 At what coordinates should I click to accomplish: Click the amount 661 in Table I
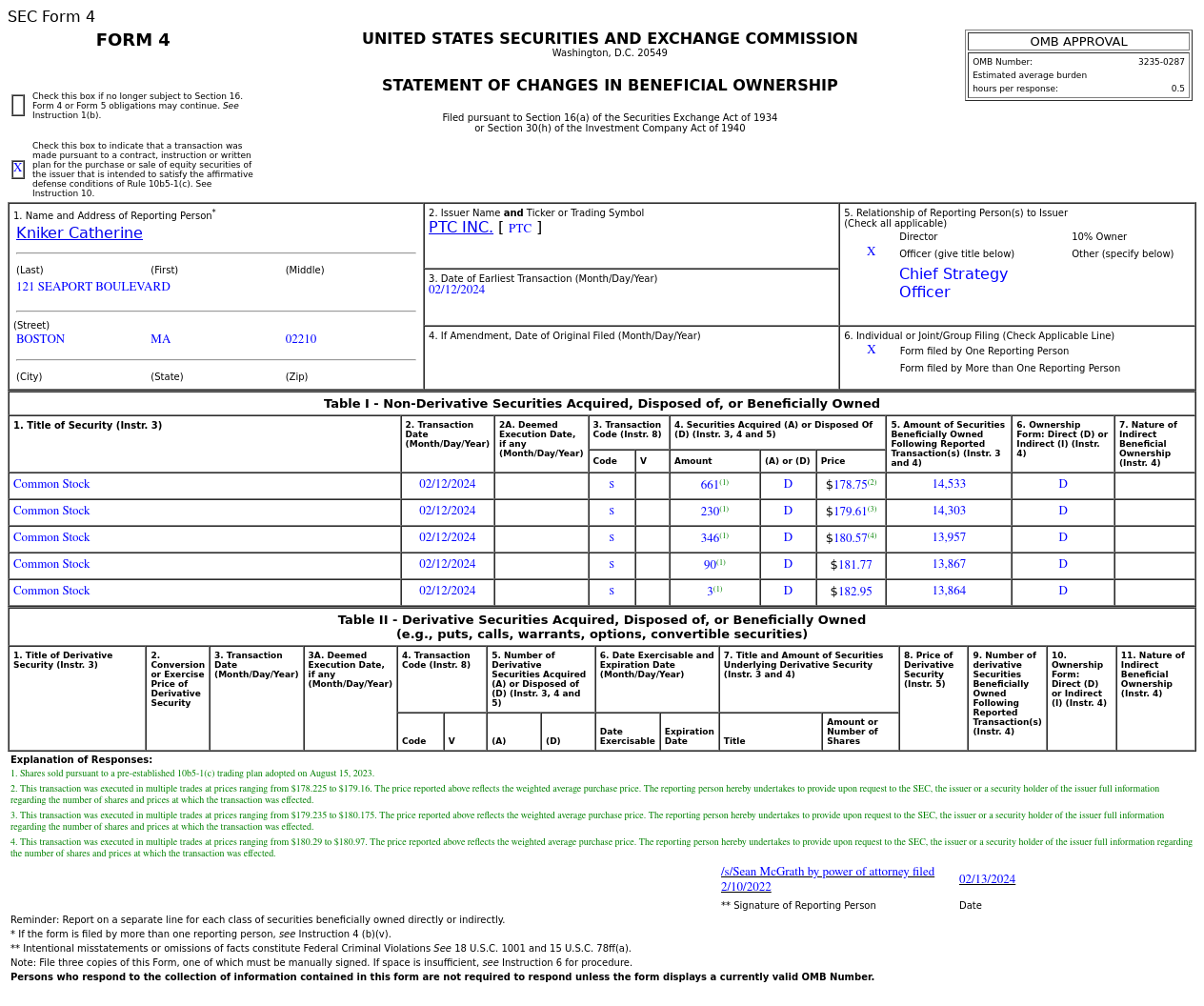[x=710, y=485]
